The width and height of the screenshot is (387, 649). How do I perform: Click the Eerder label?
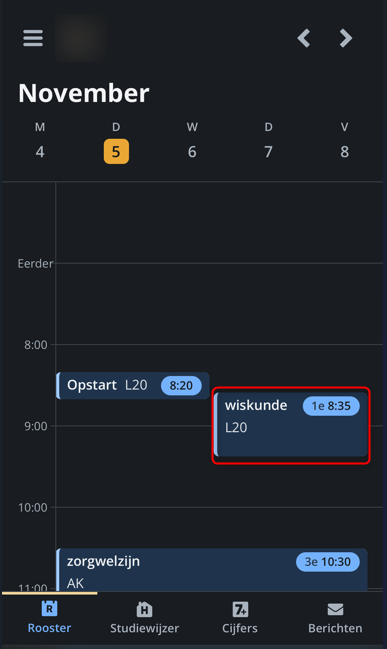pyautogui.click(x=36, y=264)
